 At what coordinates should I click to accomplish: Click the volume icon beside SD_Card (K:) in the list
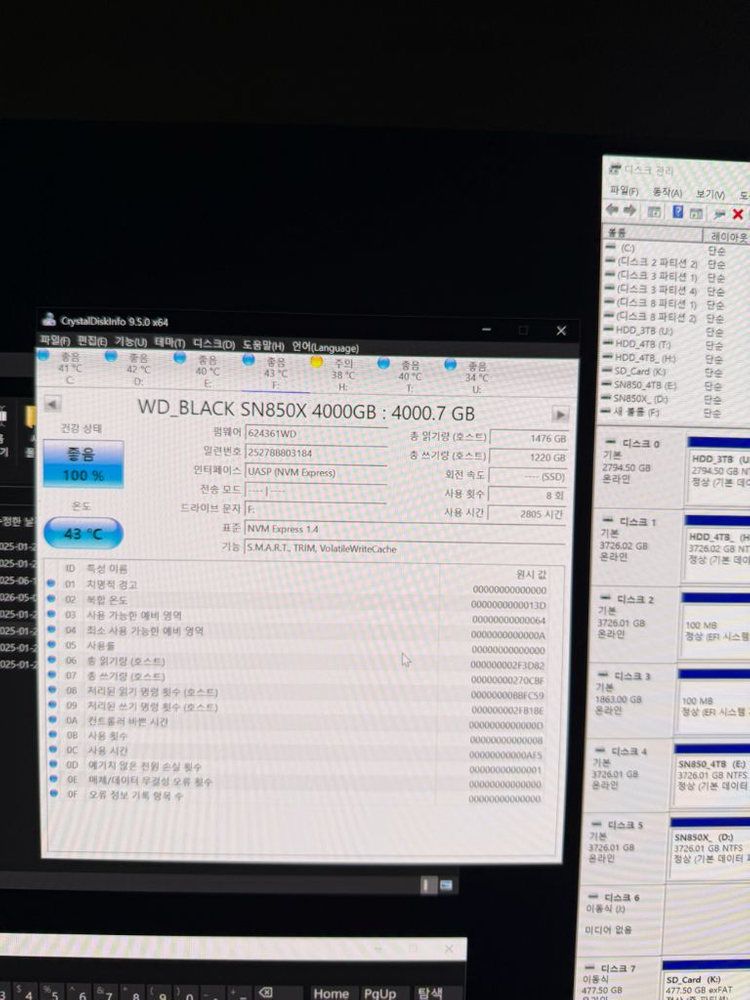click(609, 370)
